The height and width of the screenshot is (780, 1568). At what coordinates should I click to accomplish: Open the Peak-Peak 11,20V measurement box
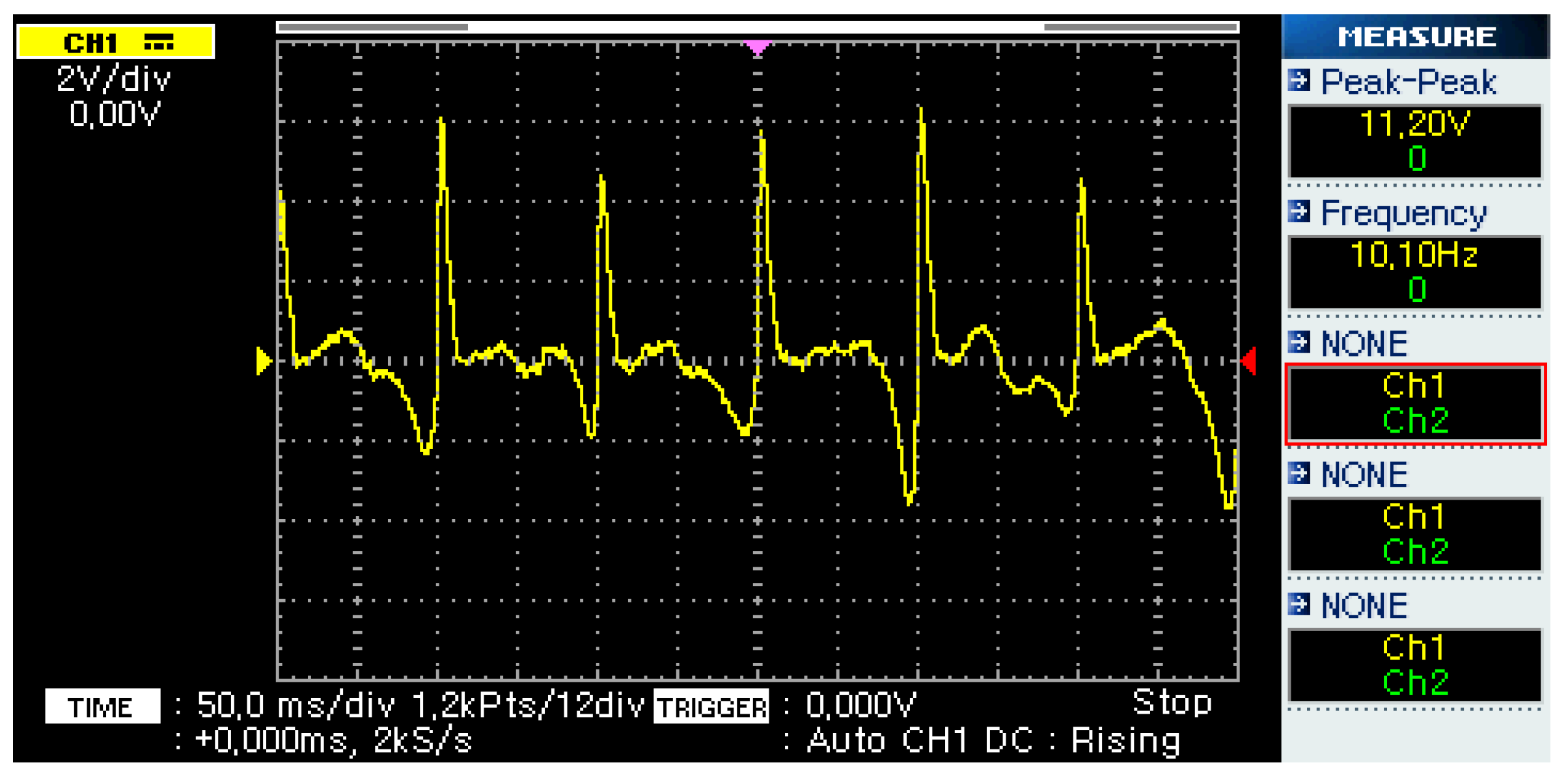point(1414,141)
